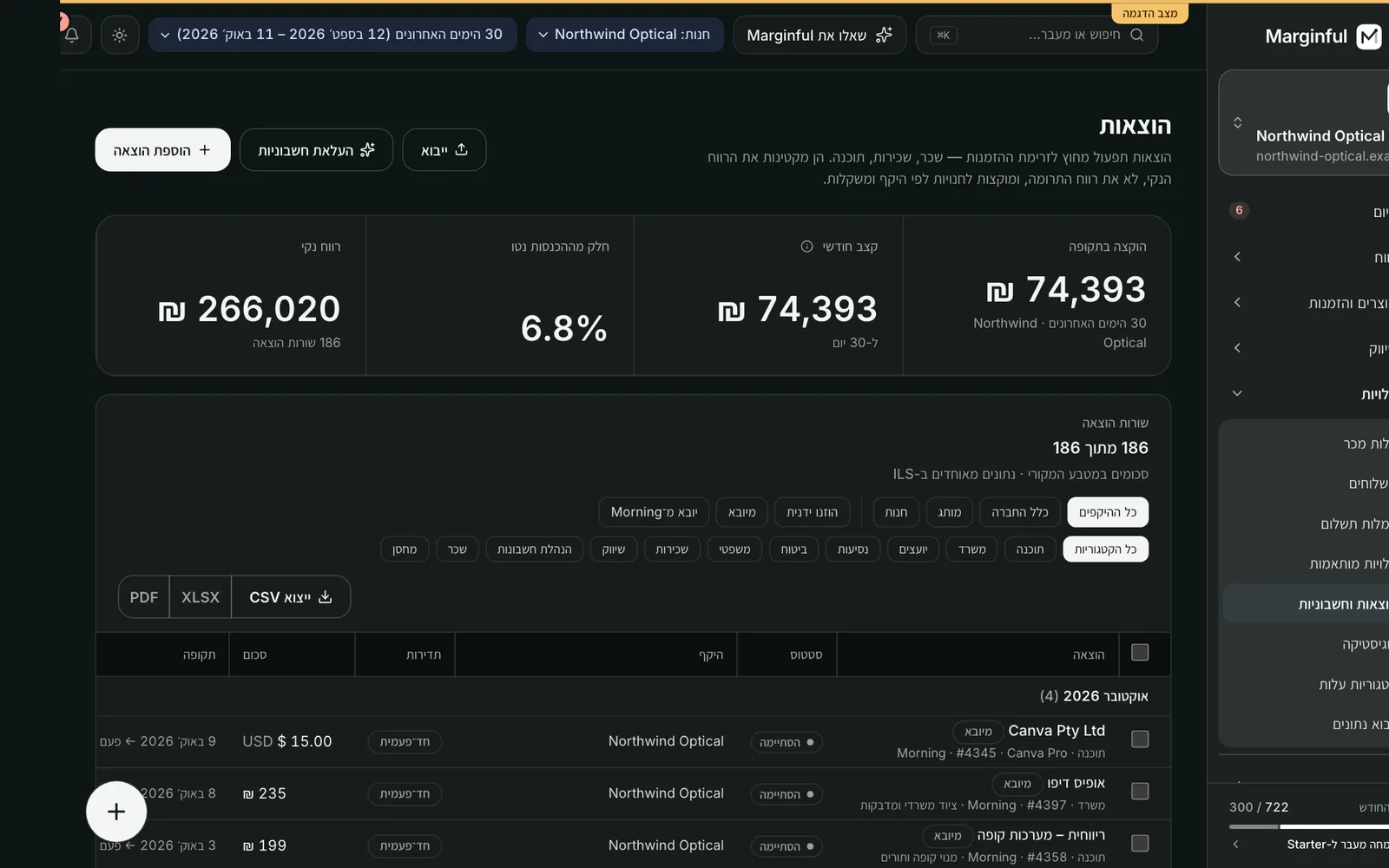
Task: Click the העלאת חשבוניות upload button
Action: pyautogui.click(x=316, y=150)
